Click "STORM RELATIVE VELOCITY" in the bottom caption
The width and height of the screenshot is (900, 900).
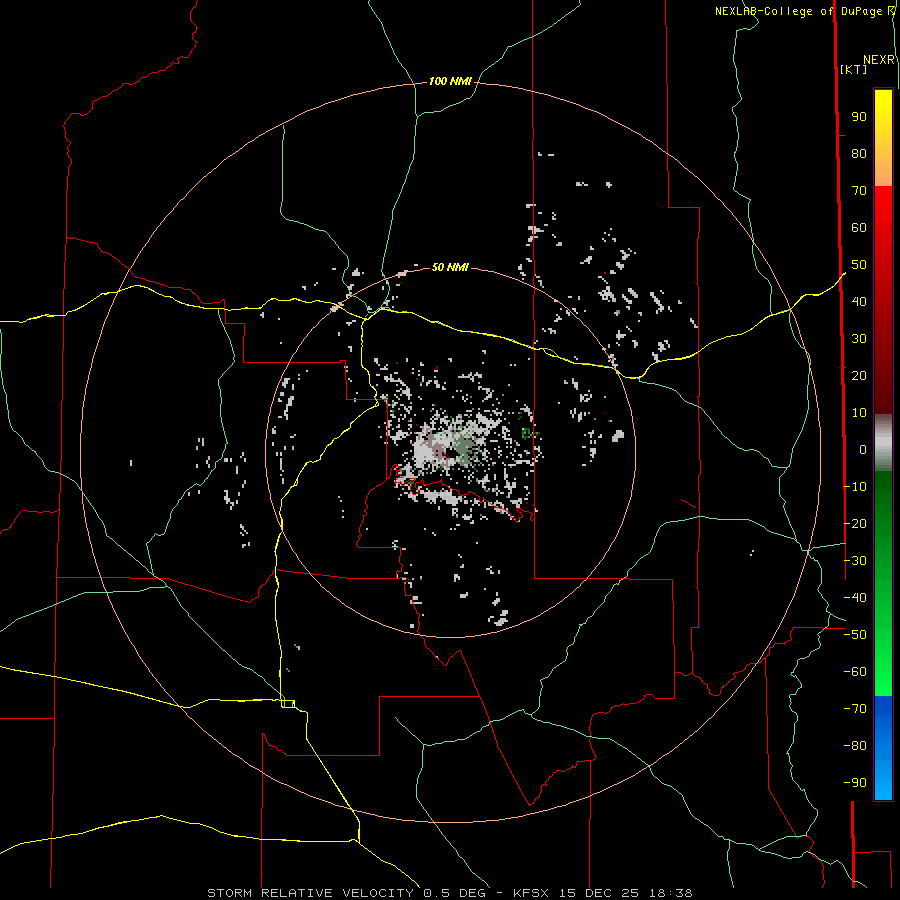[310, 893]
